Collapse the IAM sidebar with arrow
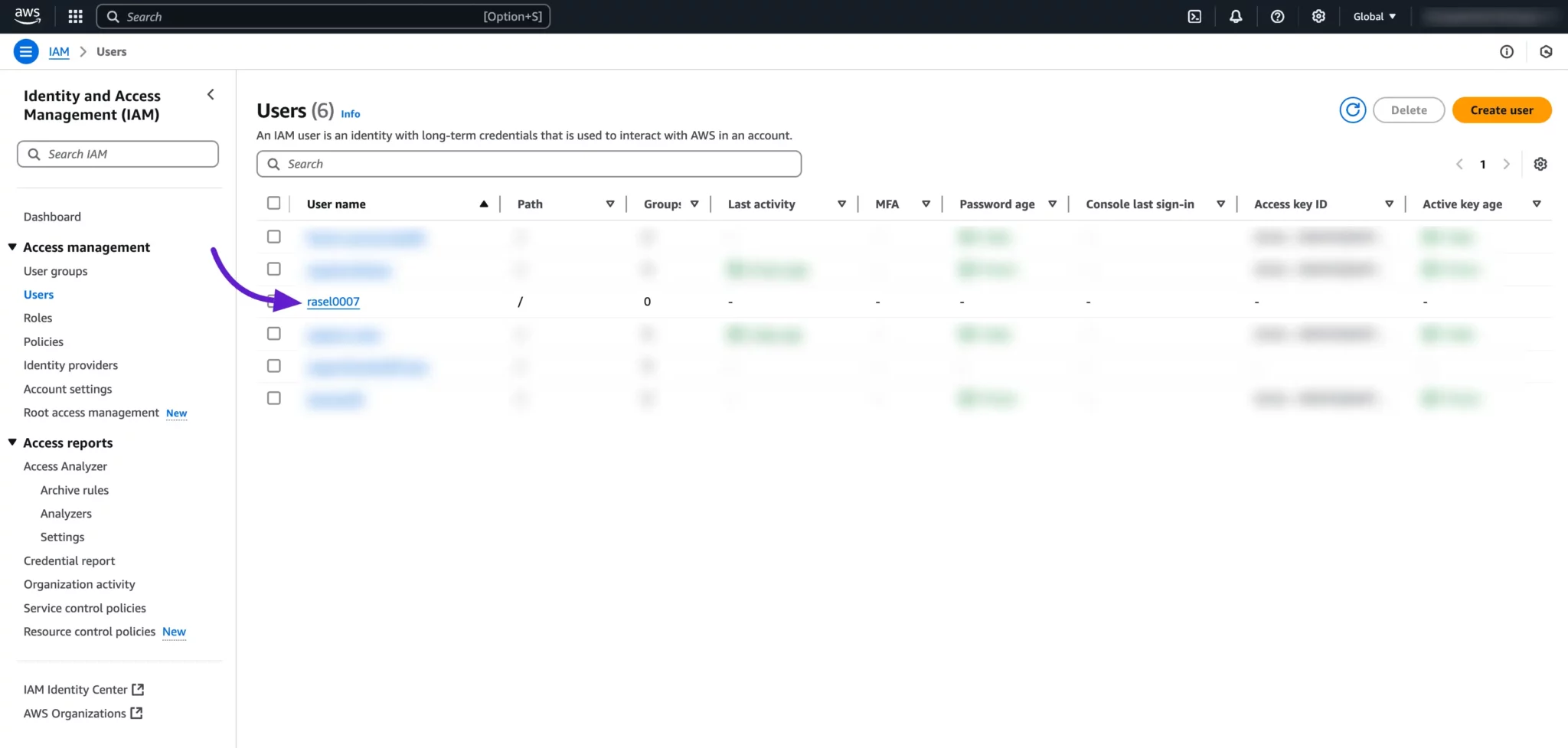The image size is (1568, 748). coord(211,95)
